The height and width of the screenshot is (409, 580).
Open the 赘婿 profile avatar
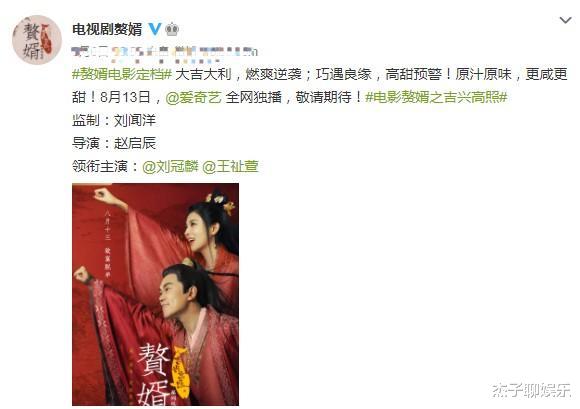(37, 40)
